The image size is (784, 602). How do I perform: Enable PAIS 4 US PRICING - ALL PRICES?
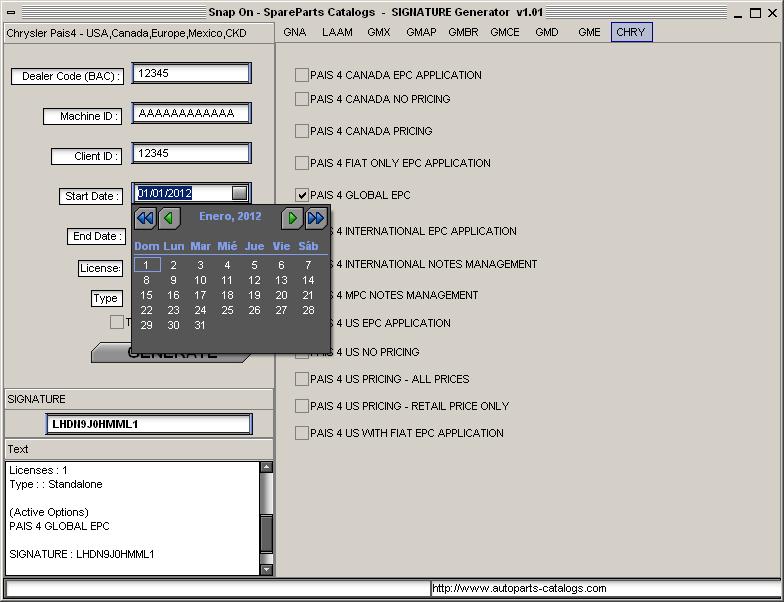tap(302, 379)
